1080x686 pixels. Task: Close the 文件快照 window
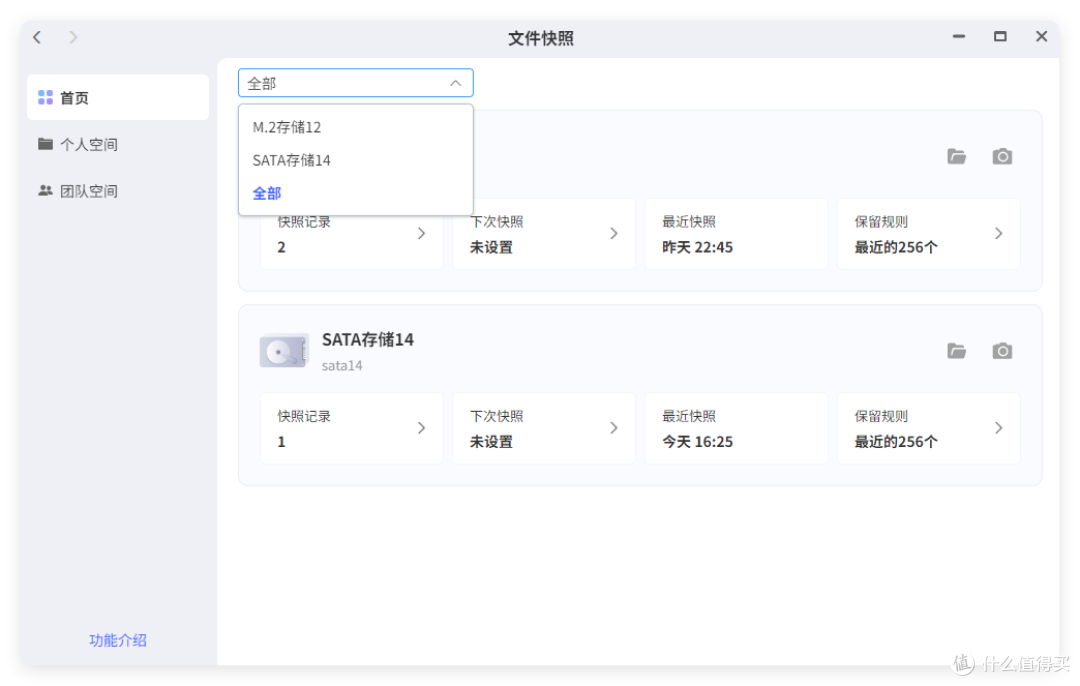tap(1041, 37)
